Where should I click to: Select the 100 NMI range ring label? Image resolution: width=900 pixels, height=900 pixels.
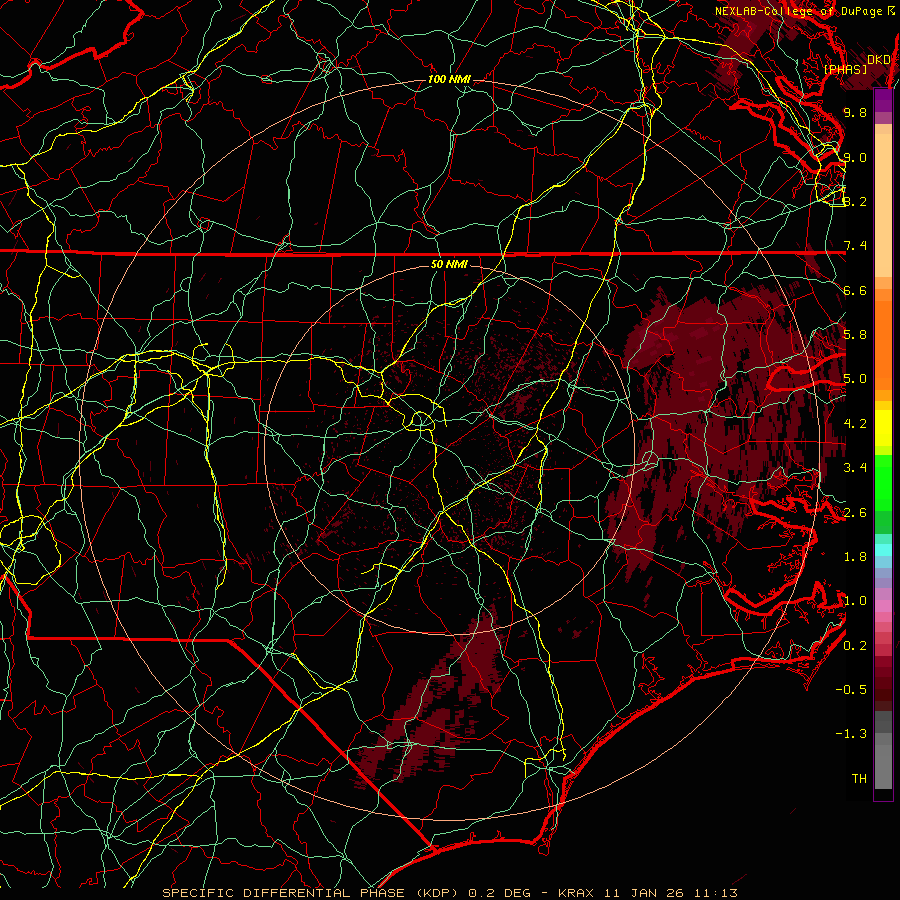point(449,79)
